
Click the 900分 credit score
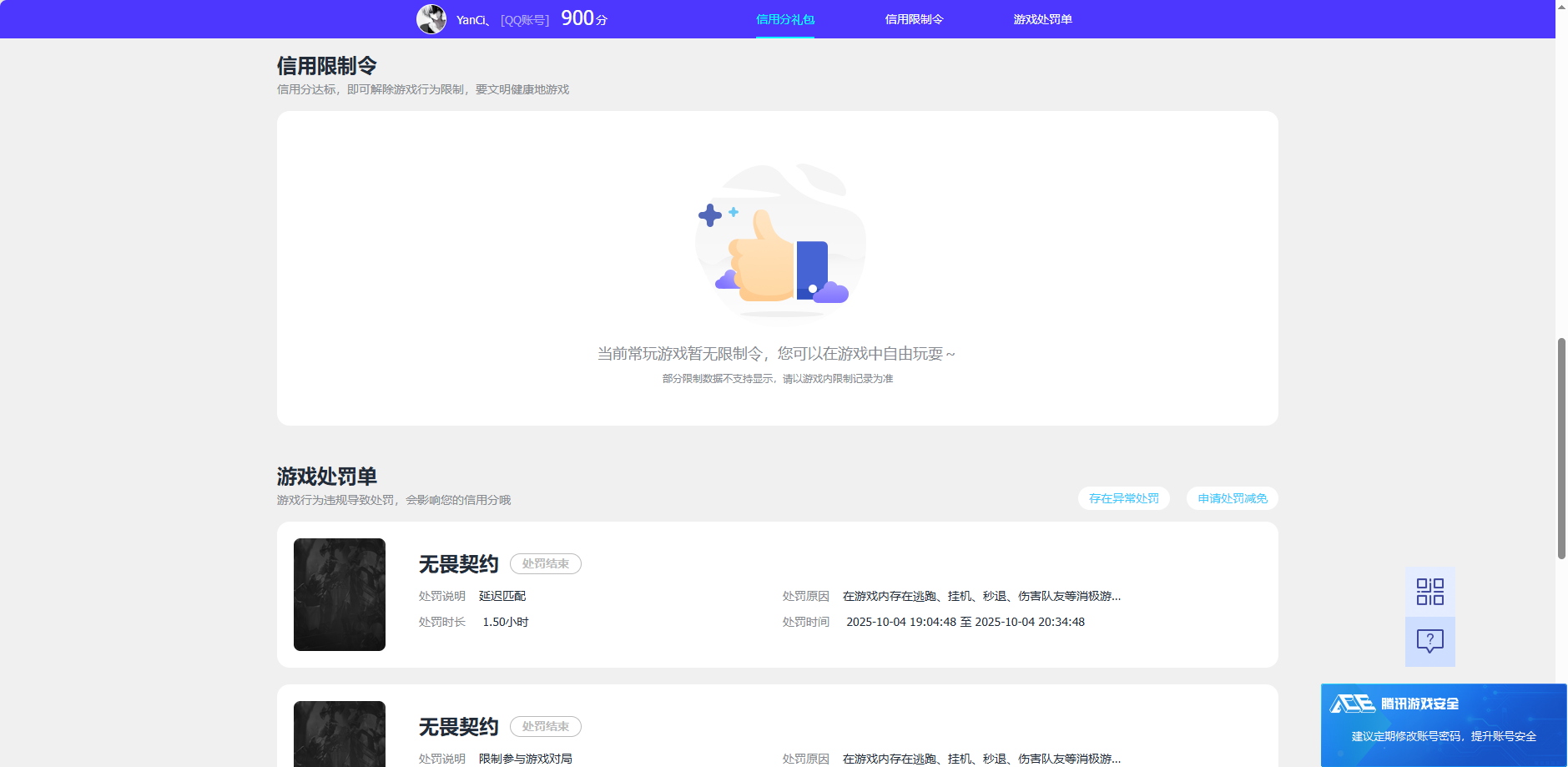point(583,18)
